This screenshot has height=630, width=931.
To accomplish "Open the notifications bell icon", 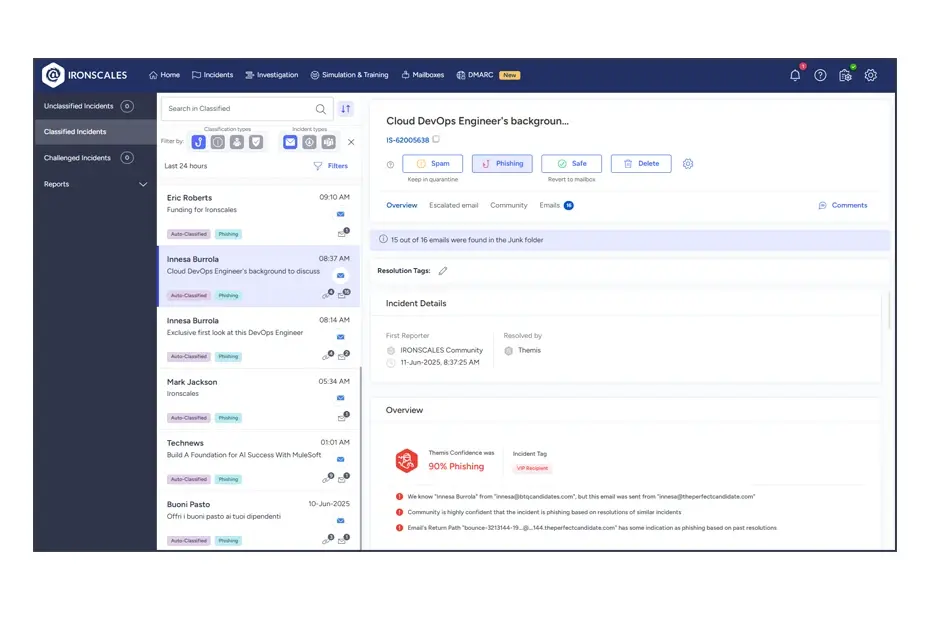I will click(x=795, y=75).
